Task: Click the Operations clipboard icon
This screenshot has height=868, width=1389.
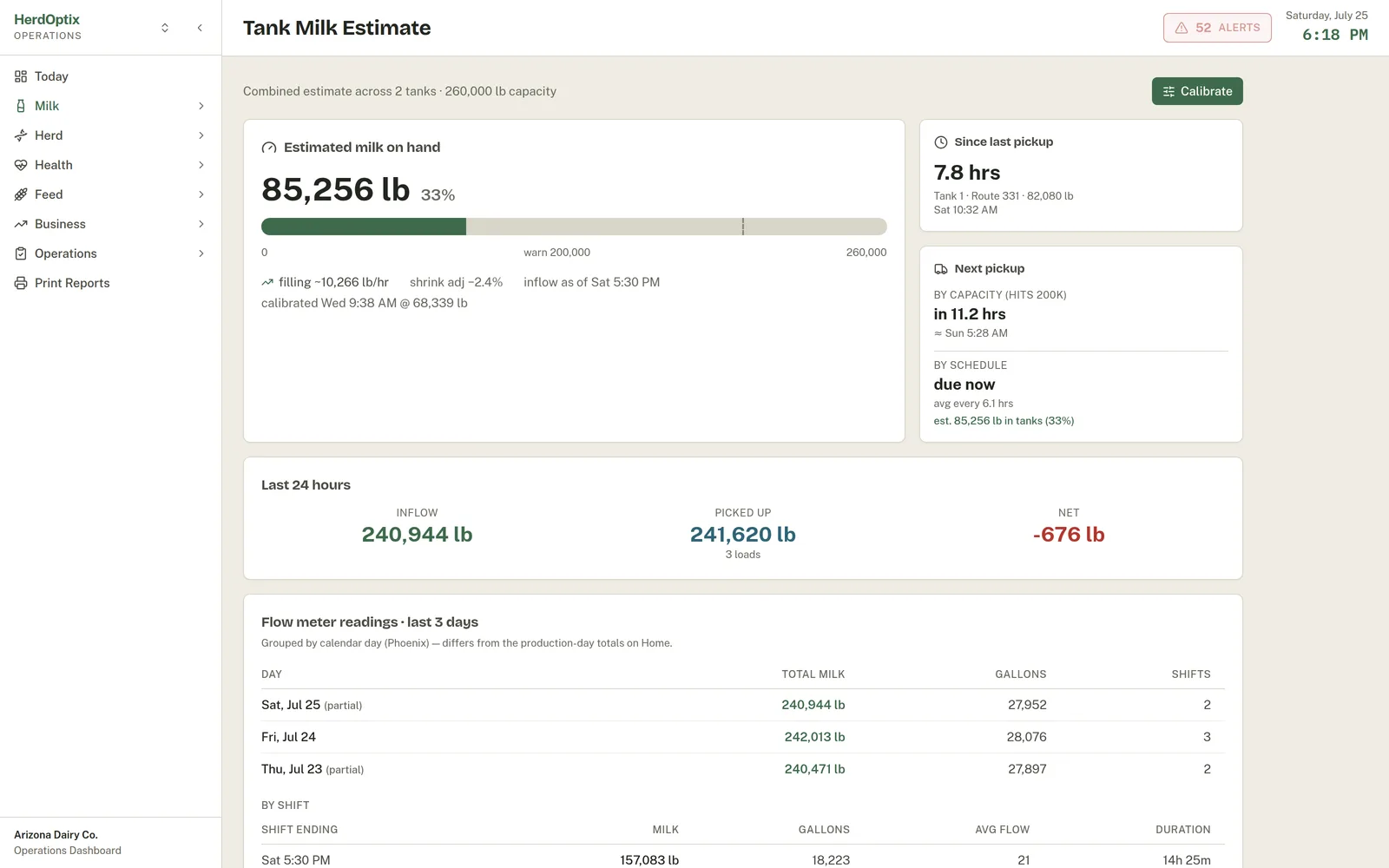Action: click(x=21, y=253)
